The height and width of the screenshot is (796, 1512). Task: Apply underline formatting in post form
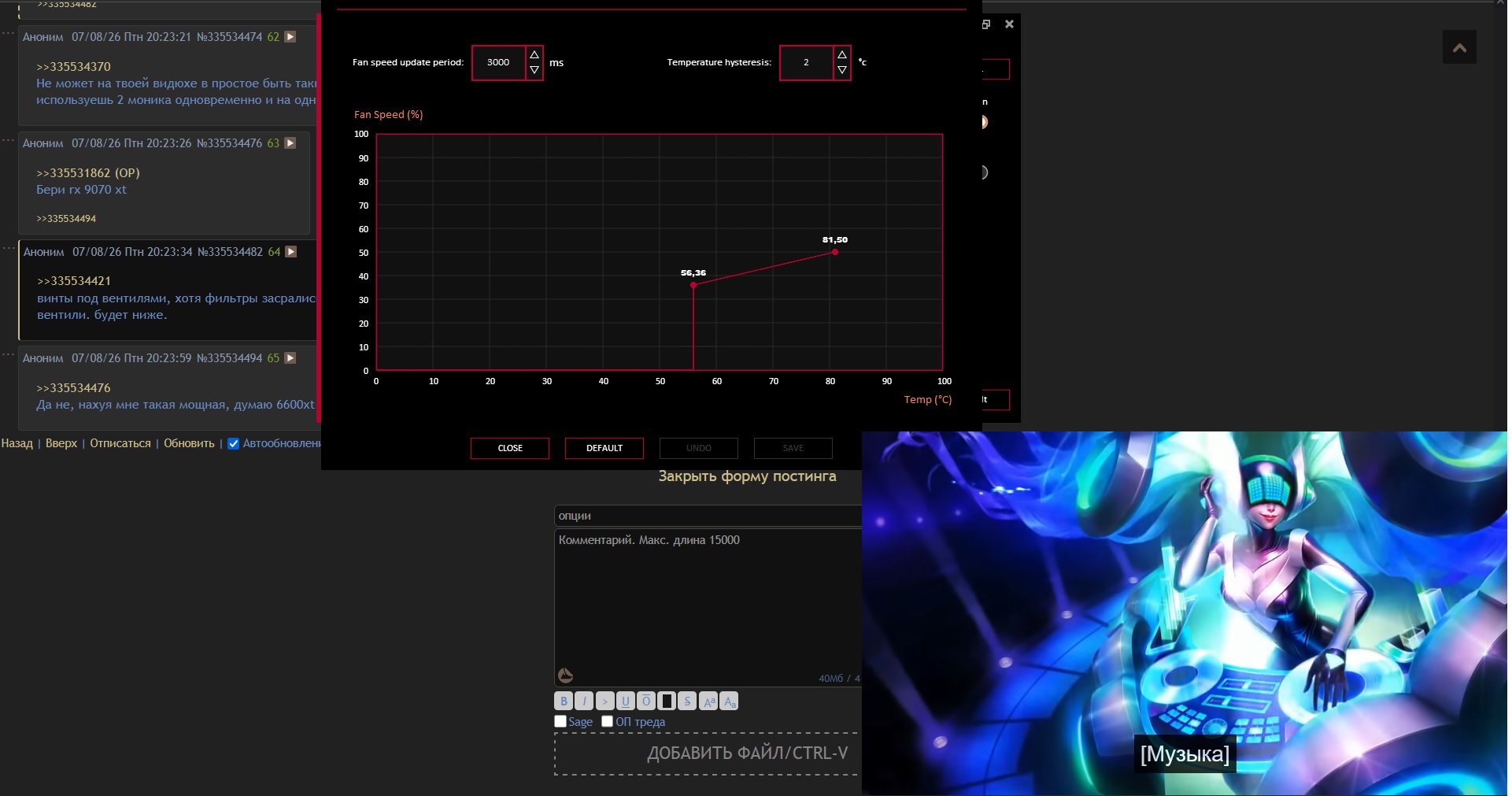coord(626,701)
